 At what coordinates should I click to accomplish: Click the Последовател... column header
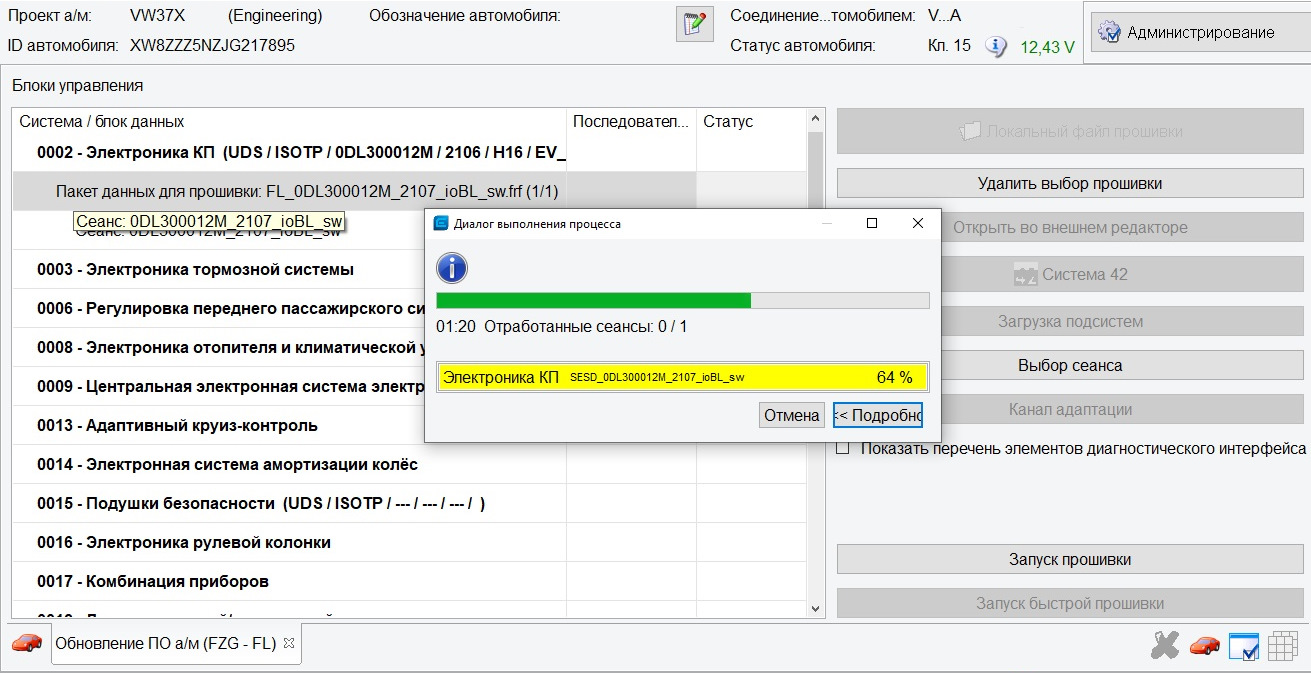pos(631,121)
